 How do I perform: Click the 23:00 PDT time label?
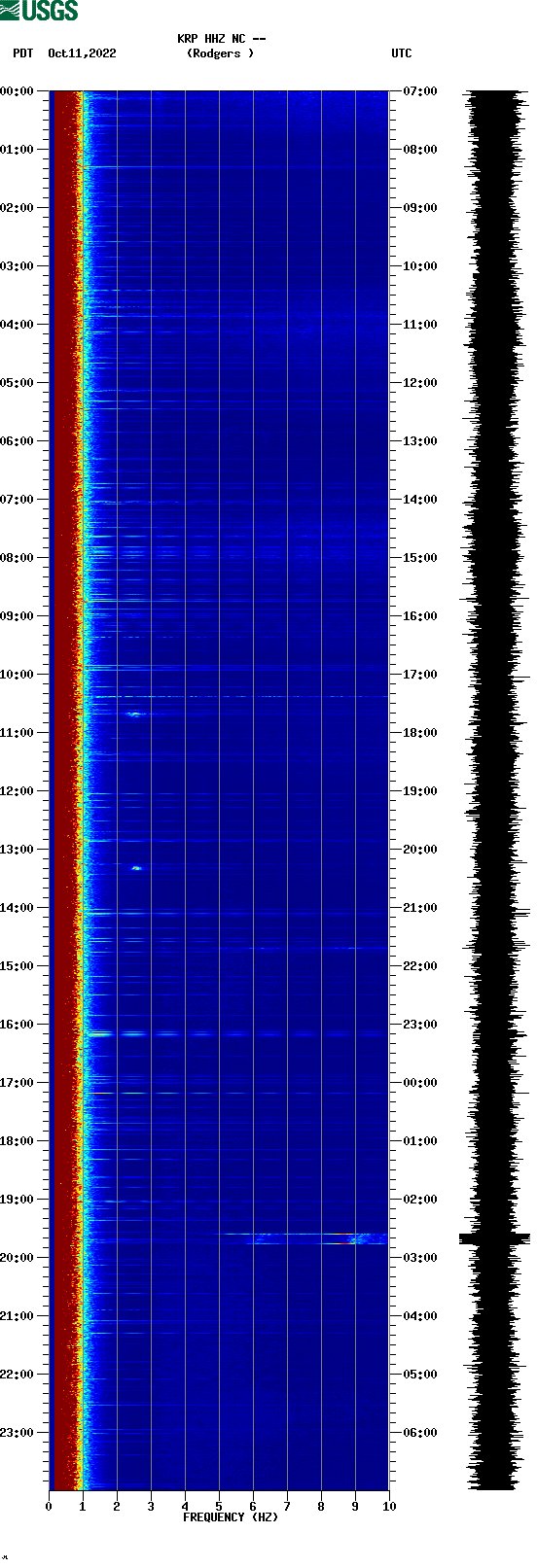[18, 1433]
